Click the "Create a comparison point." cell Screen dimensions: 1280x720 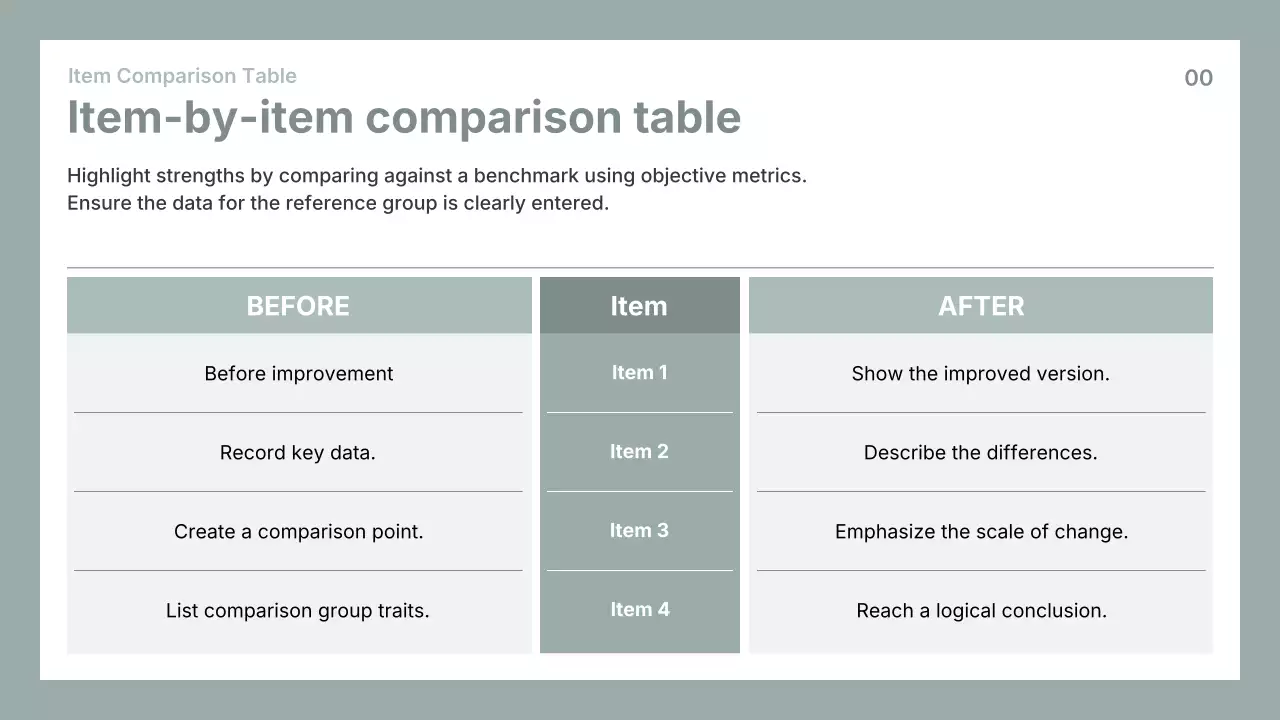298,532
